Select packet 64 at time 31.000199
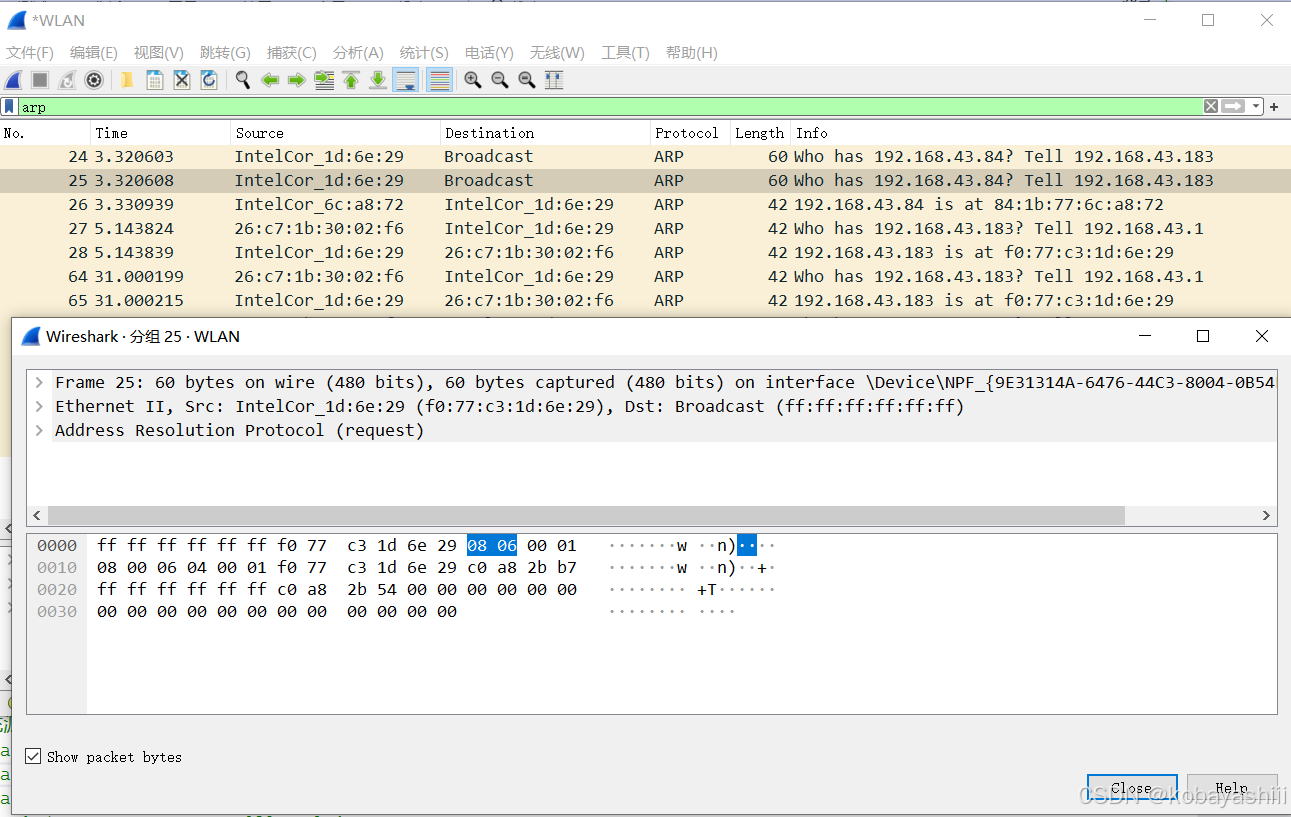The image size is (1291, 817). pos(645,276)
